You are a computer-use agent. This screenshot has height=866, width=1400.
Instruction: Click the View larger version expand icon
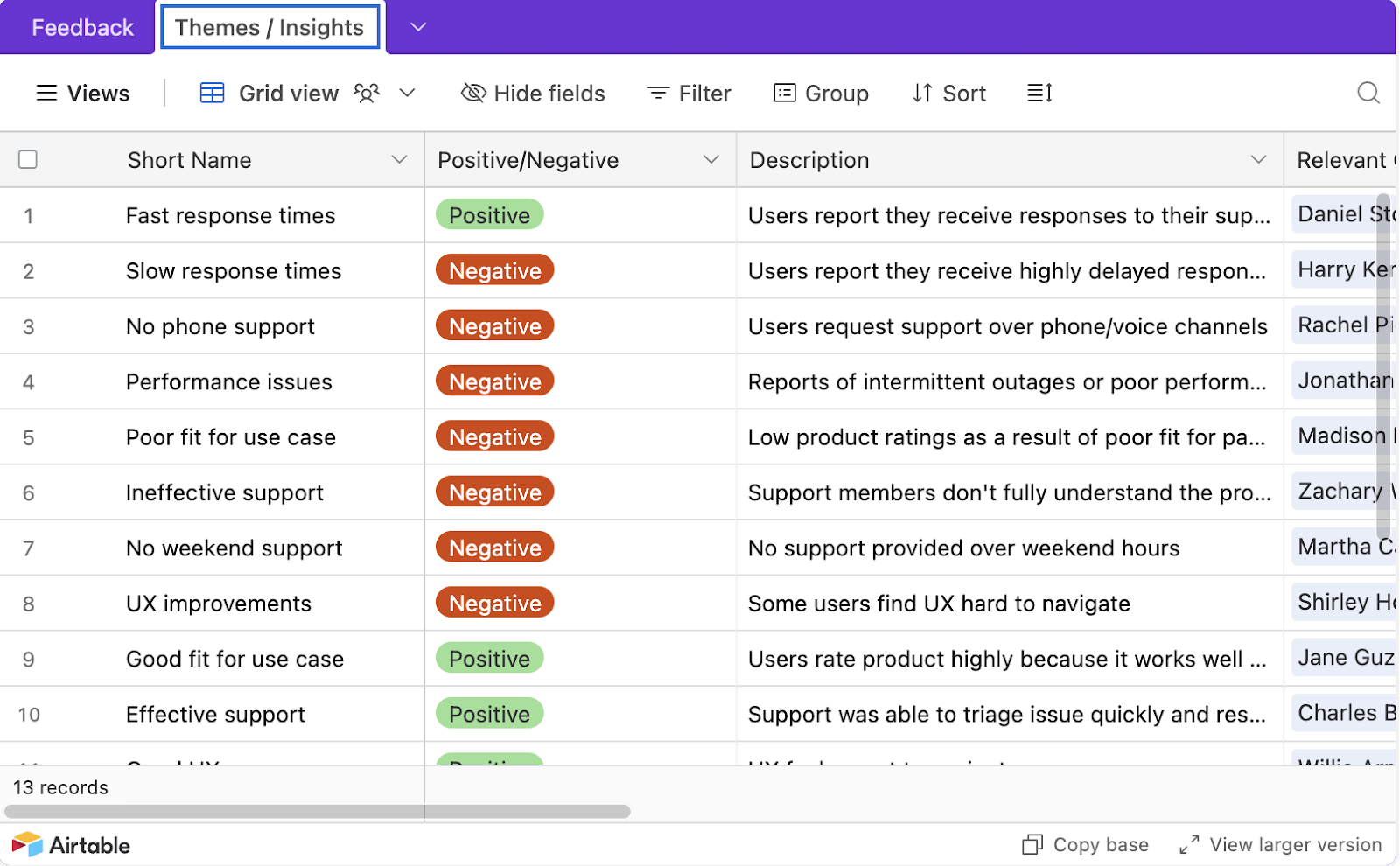point(1188,845)
